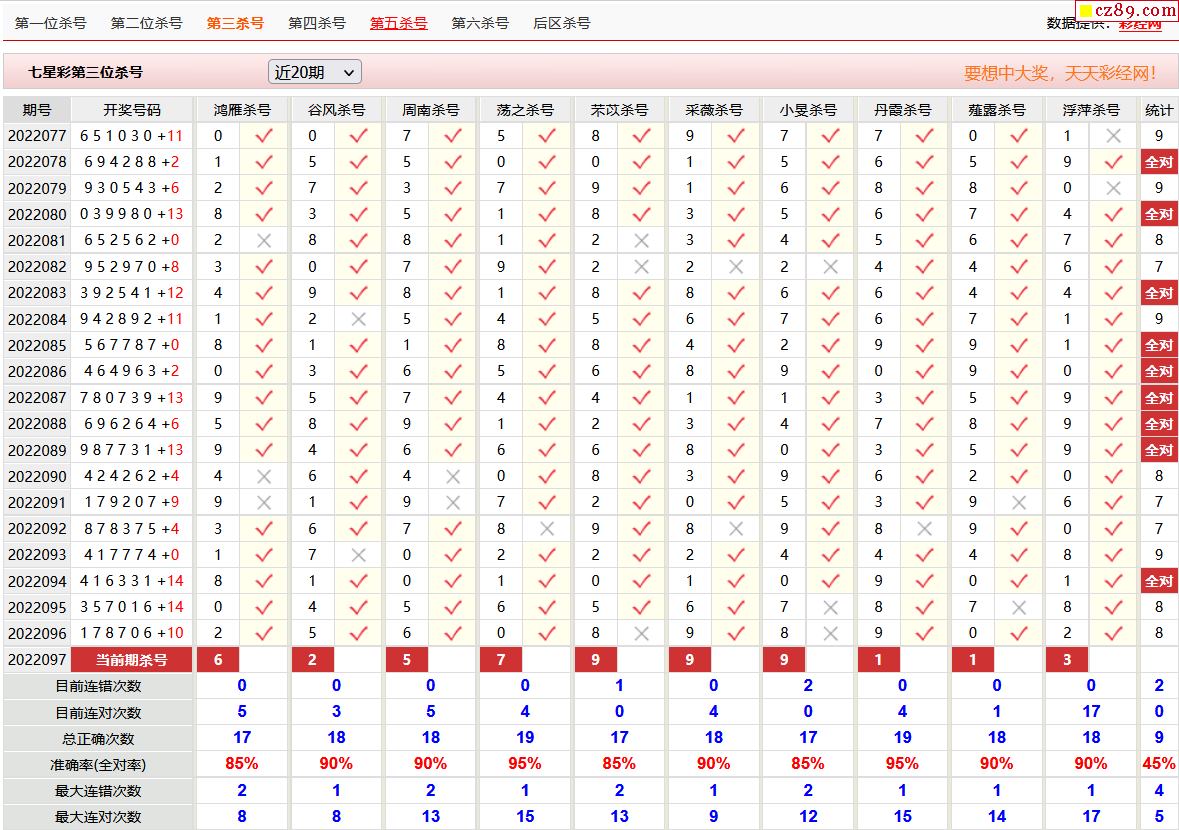Click value 17 in 目前连对次数 under 浮萍杀号
Viewport: 1179px width, 830px height.
[1091, 711]
